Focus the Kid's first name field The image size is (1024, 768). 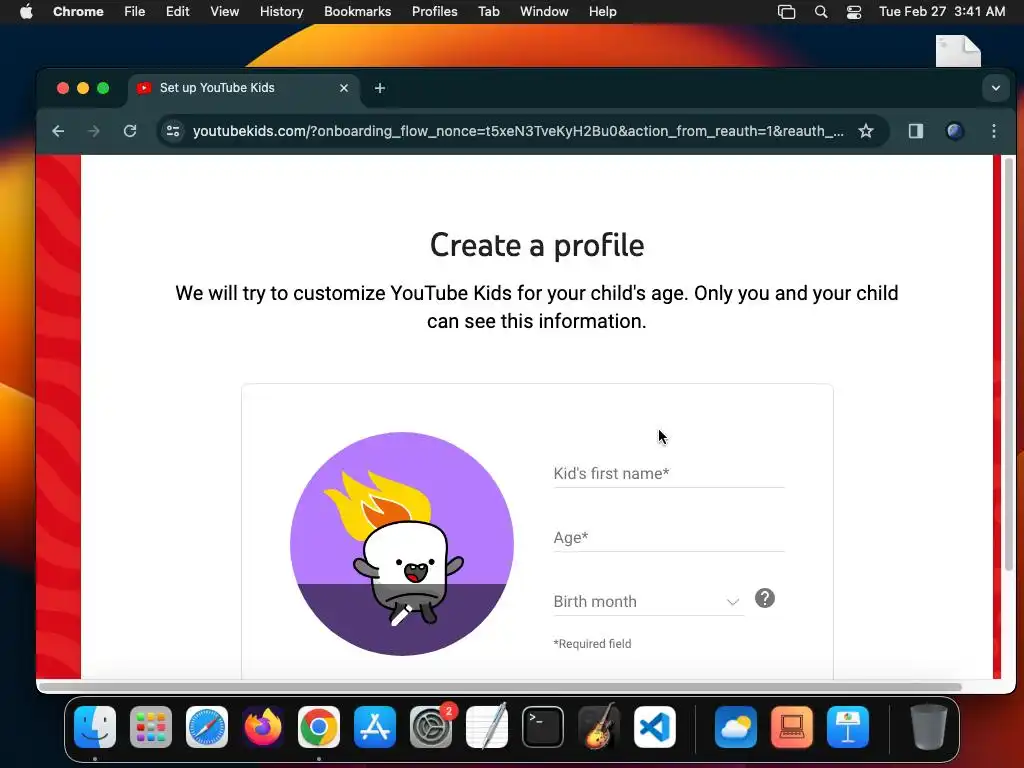tap(669, 473)
